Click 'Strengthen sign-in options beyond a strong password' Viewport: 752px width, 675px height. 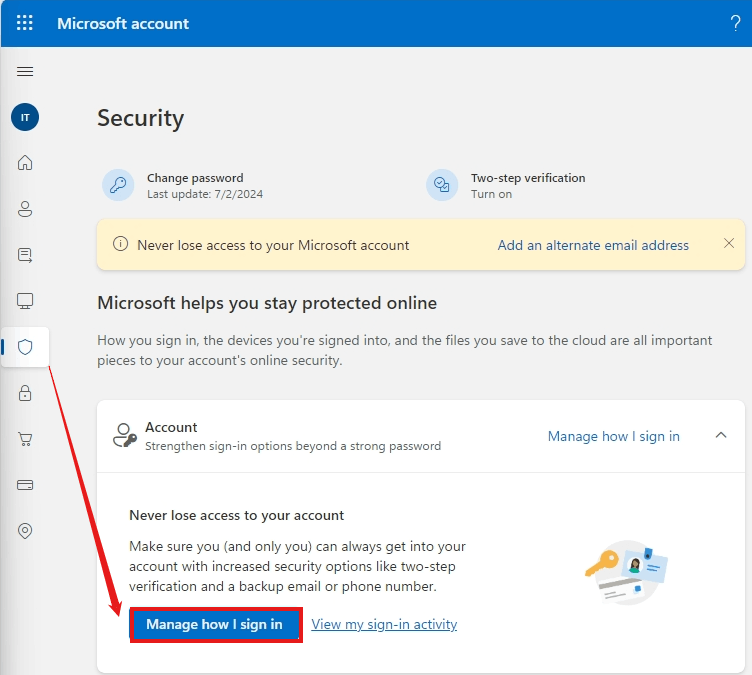point(293,446)
